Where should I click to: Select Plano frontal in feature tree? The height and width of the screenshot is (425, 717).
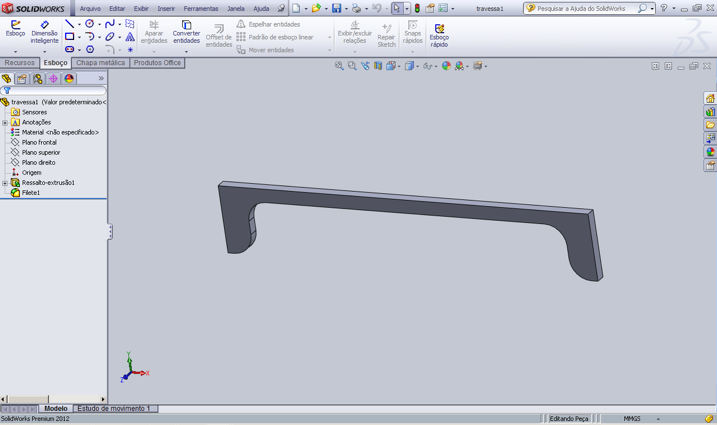tap(39, 142)
